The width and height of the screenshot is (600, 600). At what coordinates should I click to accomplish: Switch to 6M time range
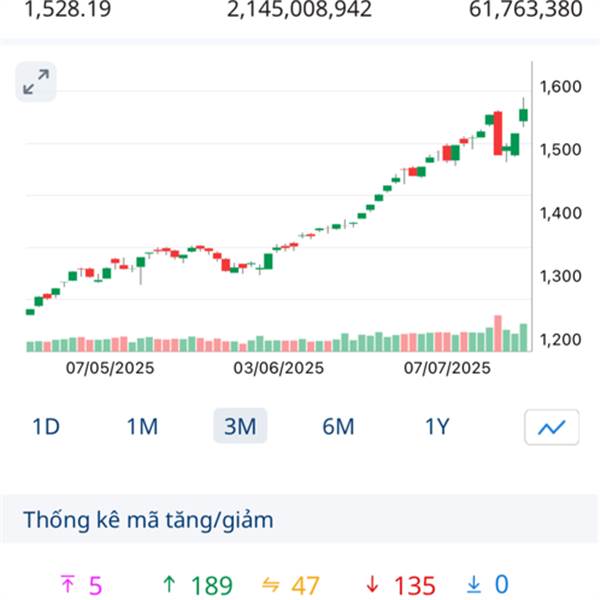click(x=338, y=427)
